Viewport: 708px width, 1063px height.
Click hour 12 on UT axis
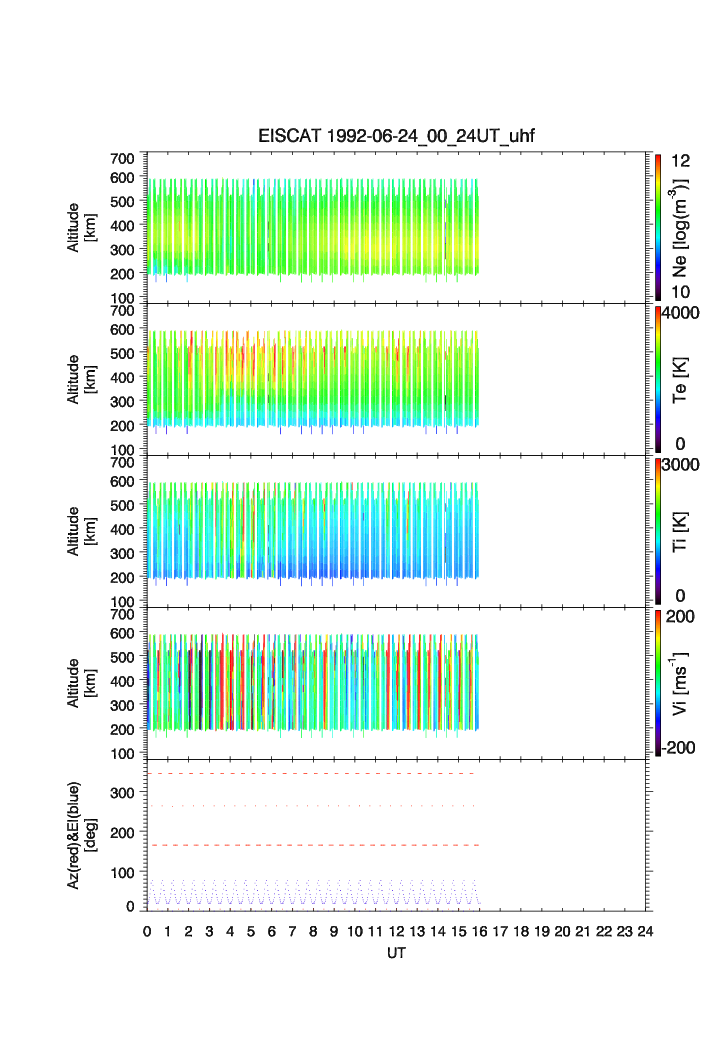pos(396,931)
